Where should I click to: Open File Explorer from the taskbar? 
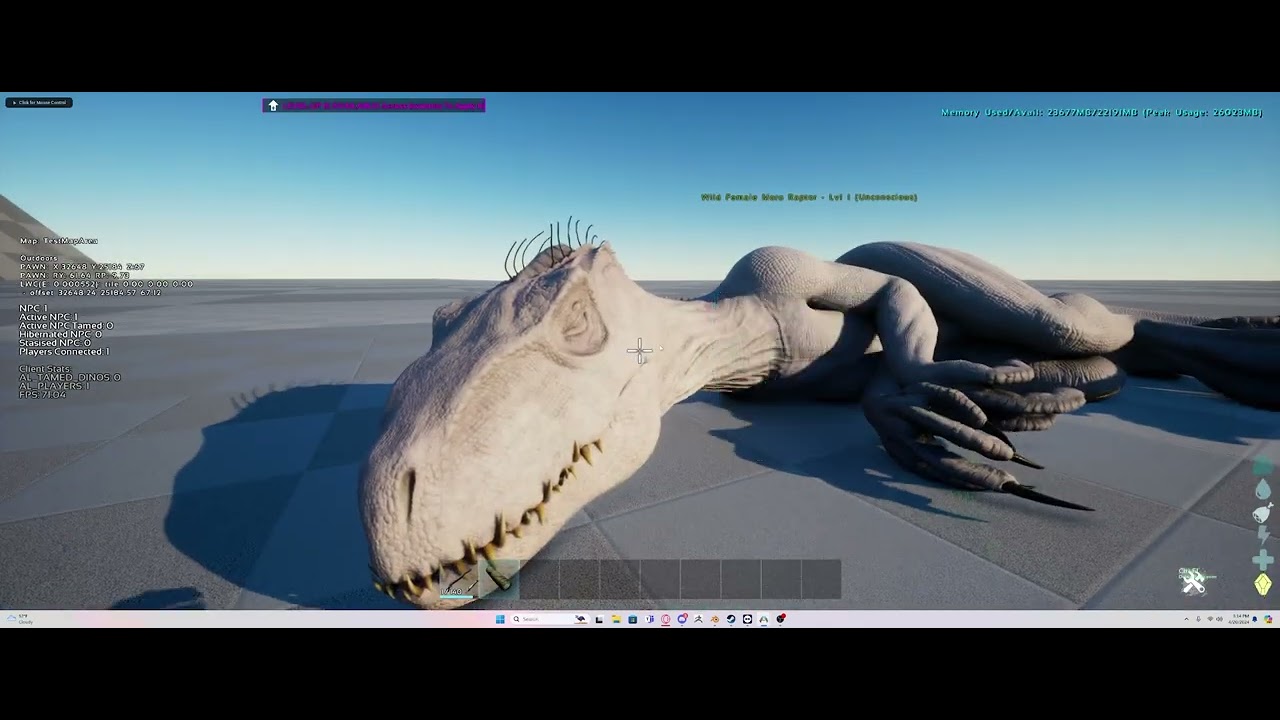(616, 619)
